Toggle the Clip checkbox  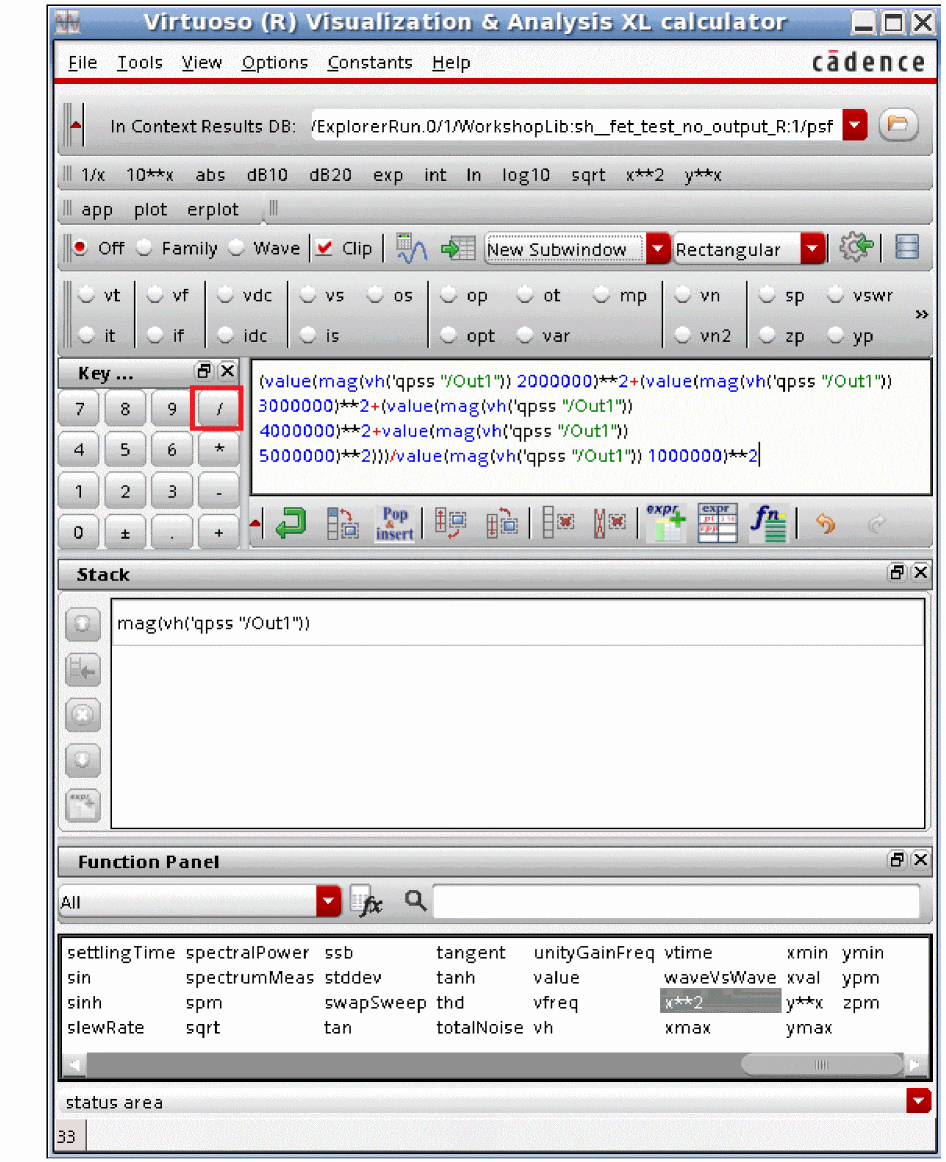(x=324, y=248)
